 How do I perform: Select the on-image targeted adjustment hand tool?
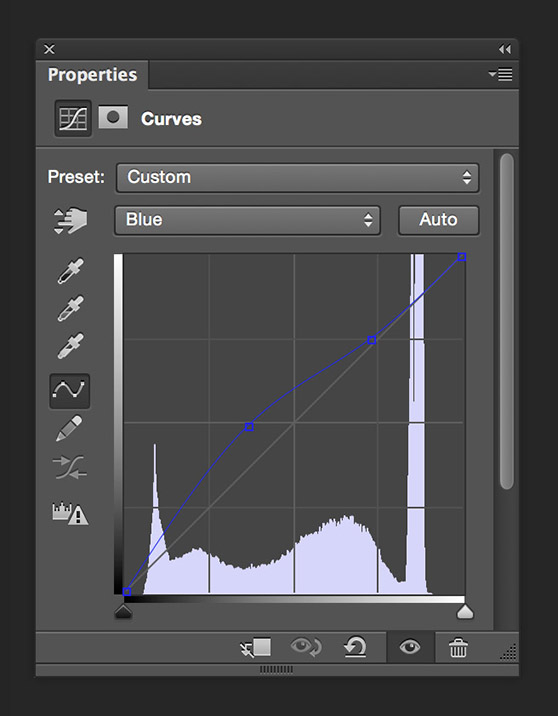[70, 221]
